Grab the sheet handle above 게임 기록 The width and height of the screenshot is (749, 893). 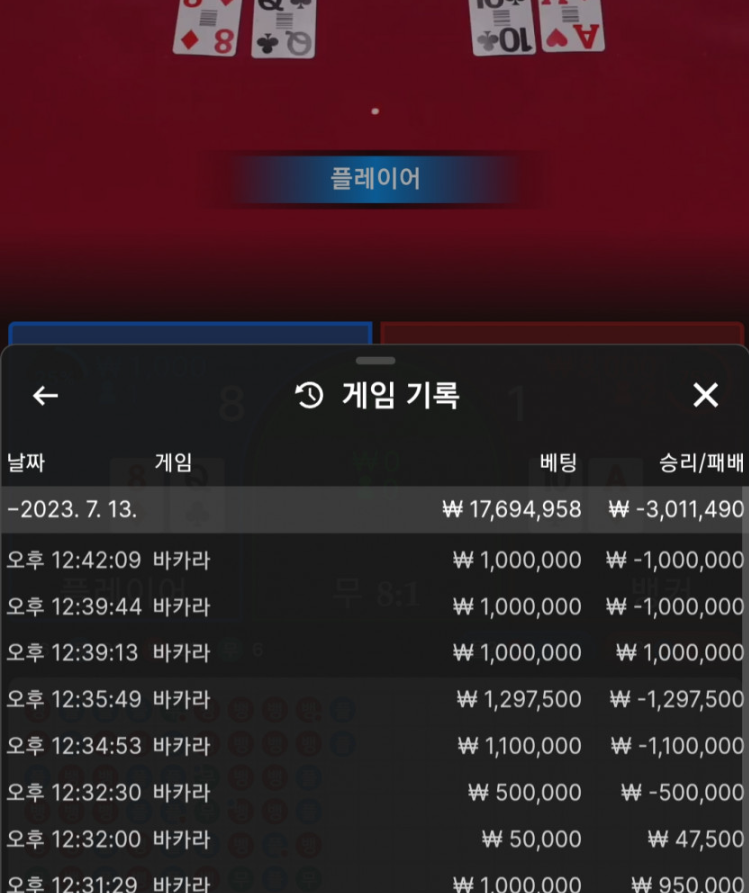click(x=375, y=361)
